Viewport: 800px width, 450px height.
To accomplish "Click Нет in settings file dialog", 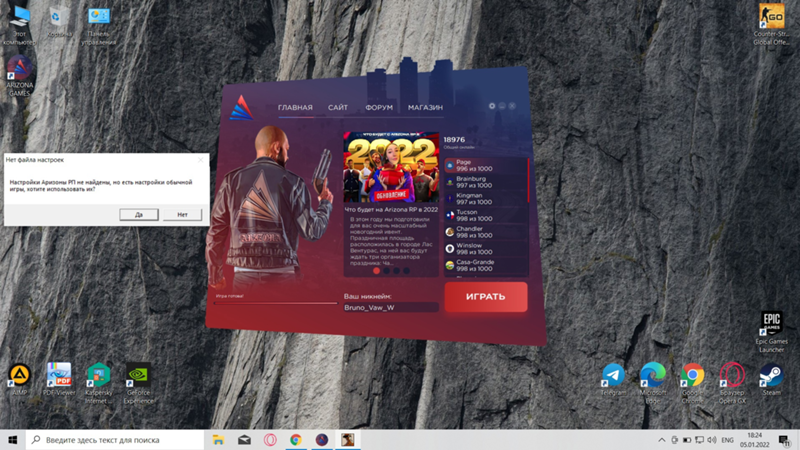I will coord(183,215).
